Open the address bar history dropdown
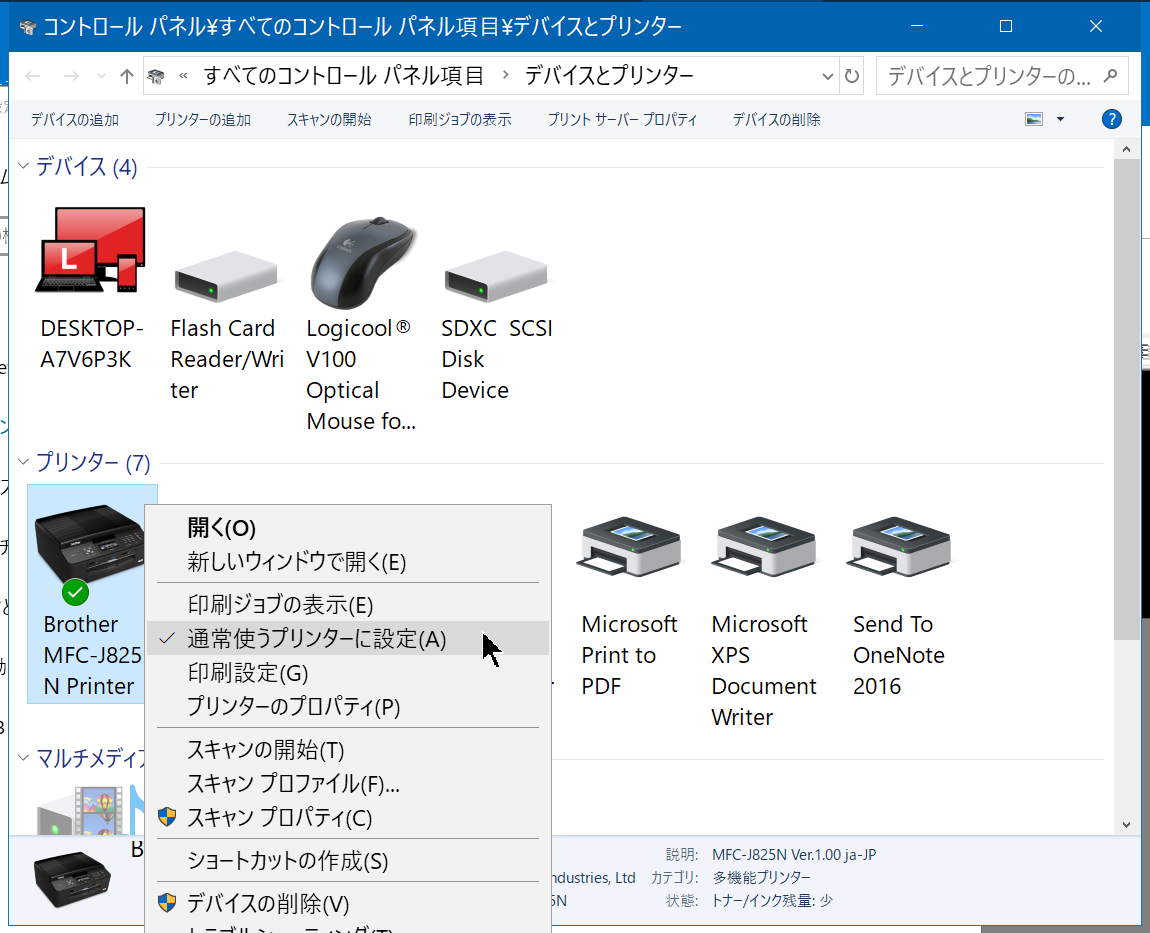The height and width of the screenshot is (933, 1150). click(827, 76)
